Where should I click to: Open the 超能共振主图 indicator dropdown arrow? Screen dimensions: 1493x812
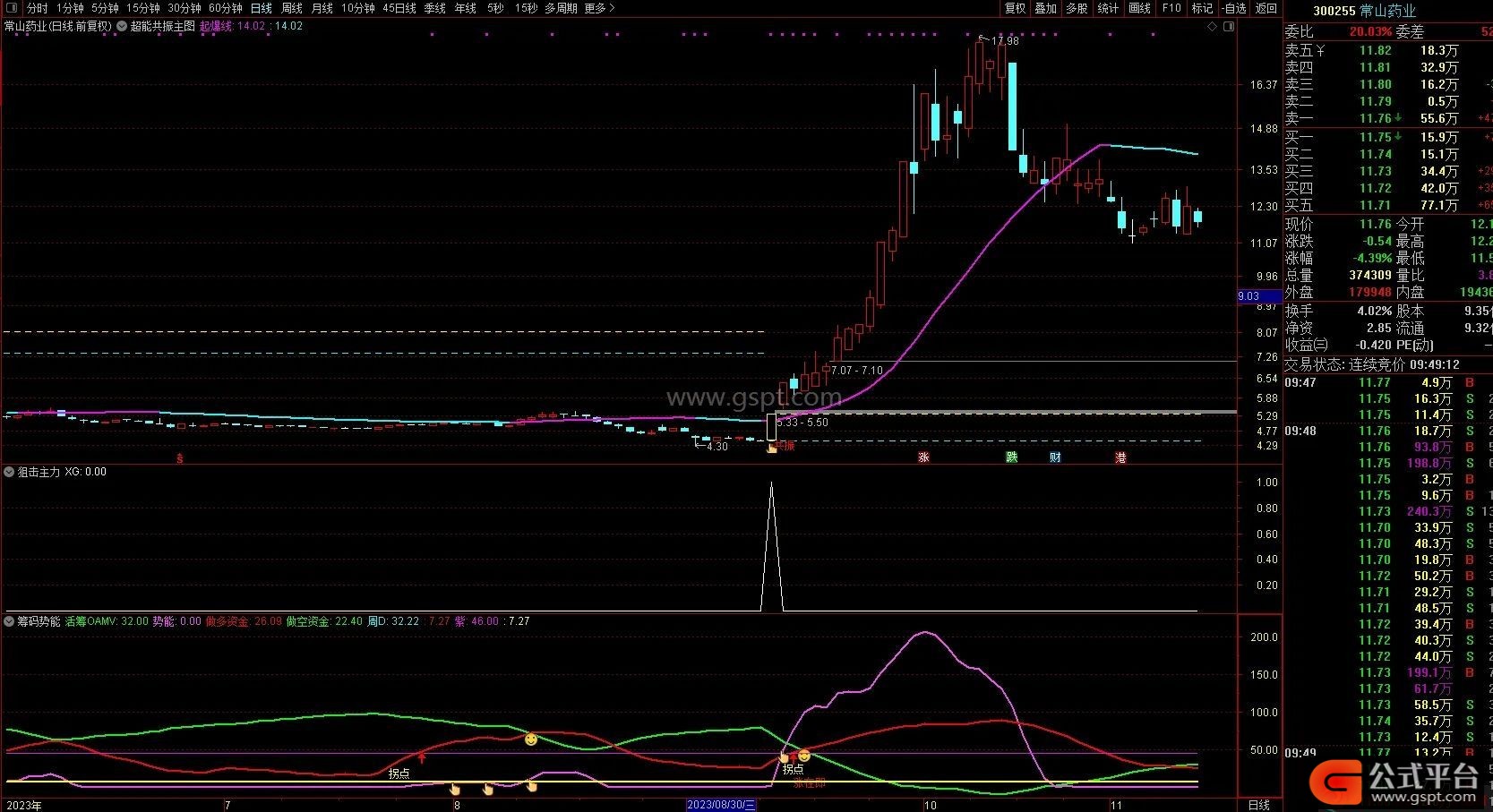pos(122,27)
